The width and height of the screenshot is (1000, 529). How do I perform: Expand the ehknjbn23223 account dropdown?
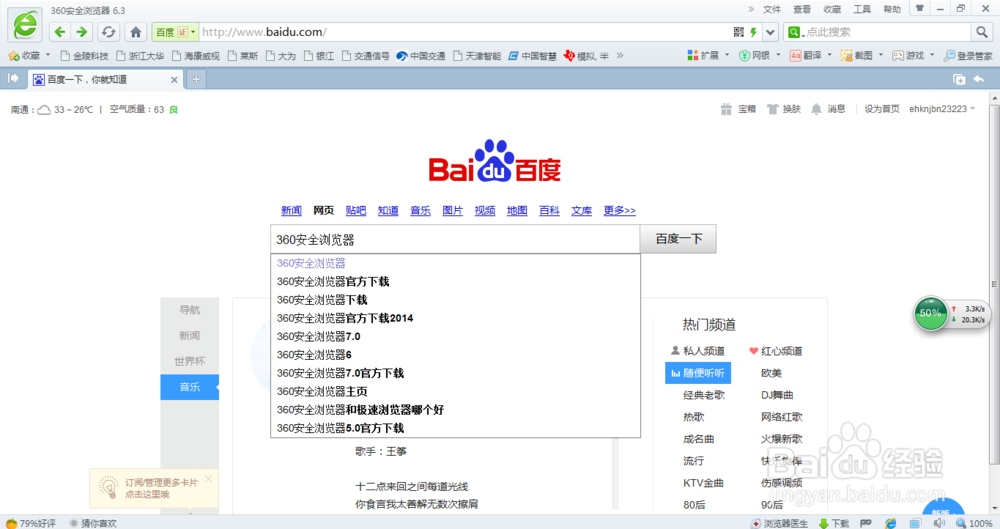[x=942, y=109]
